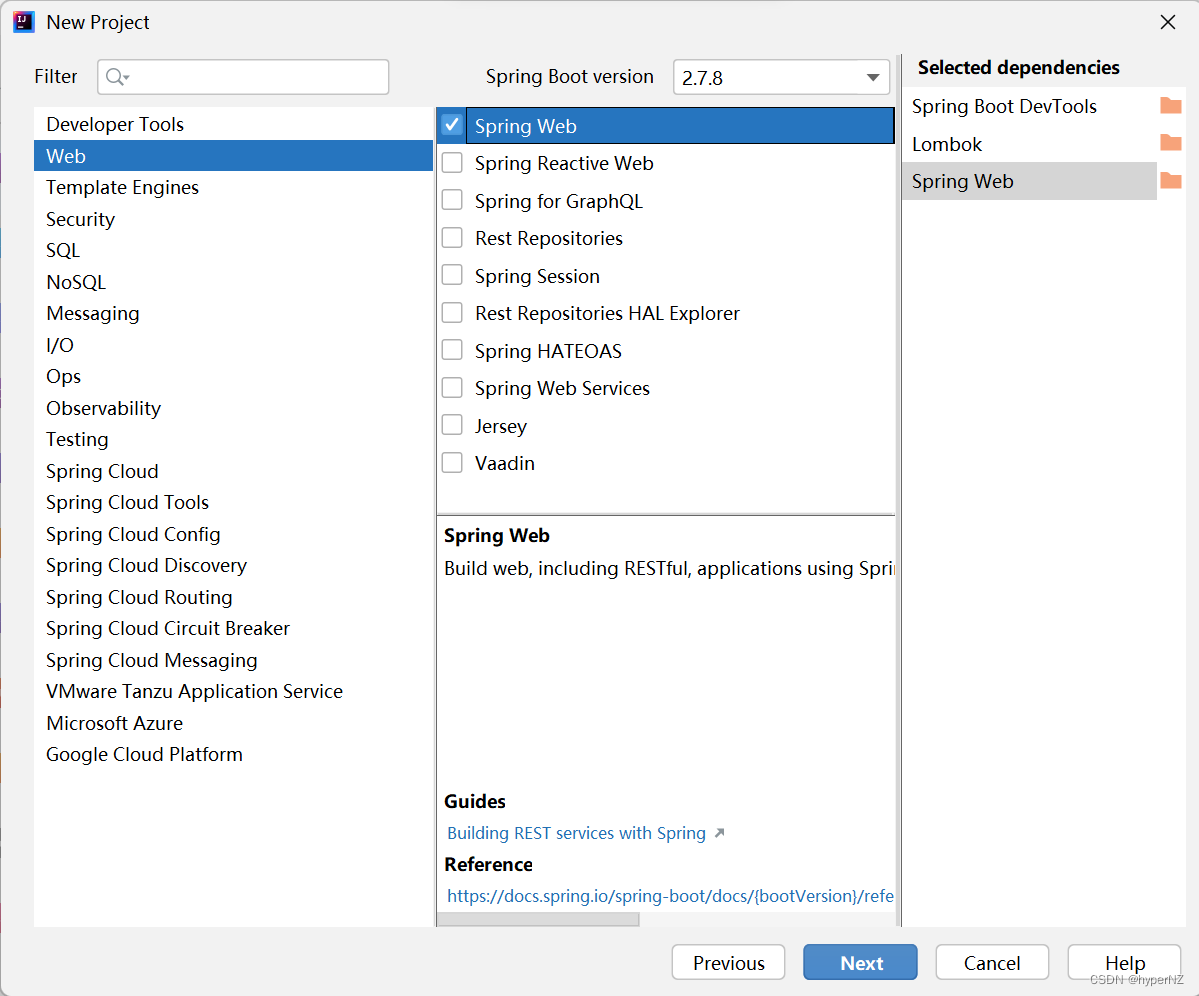Open the Help button

(x=1124, y=962)
